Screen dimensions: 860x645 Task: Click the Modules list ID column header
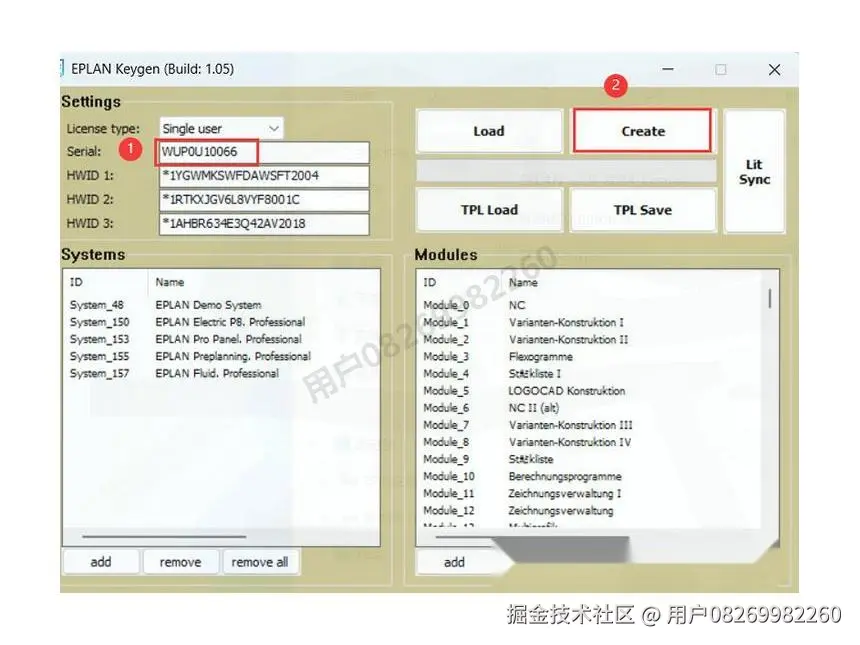coord(460,282)
